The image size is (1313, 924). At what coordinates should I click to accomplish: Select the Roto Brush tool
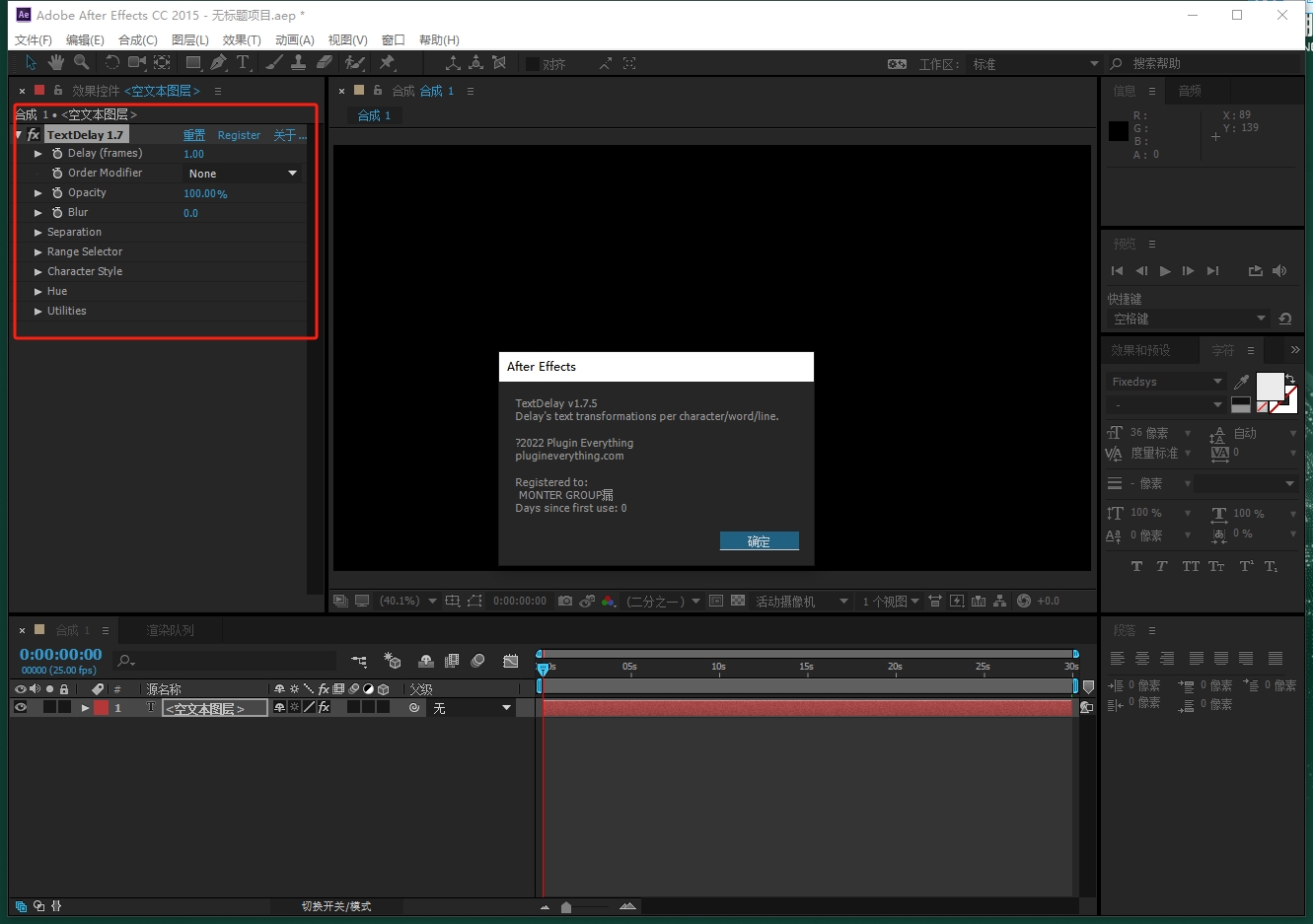[354, 63]
